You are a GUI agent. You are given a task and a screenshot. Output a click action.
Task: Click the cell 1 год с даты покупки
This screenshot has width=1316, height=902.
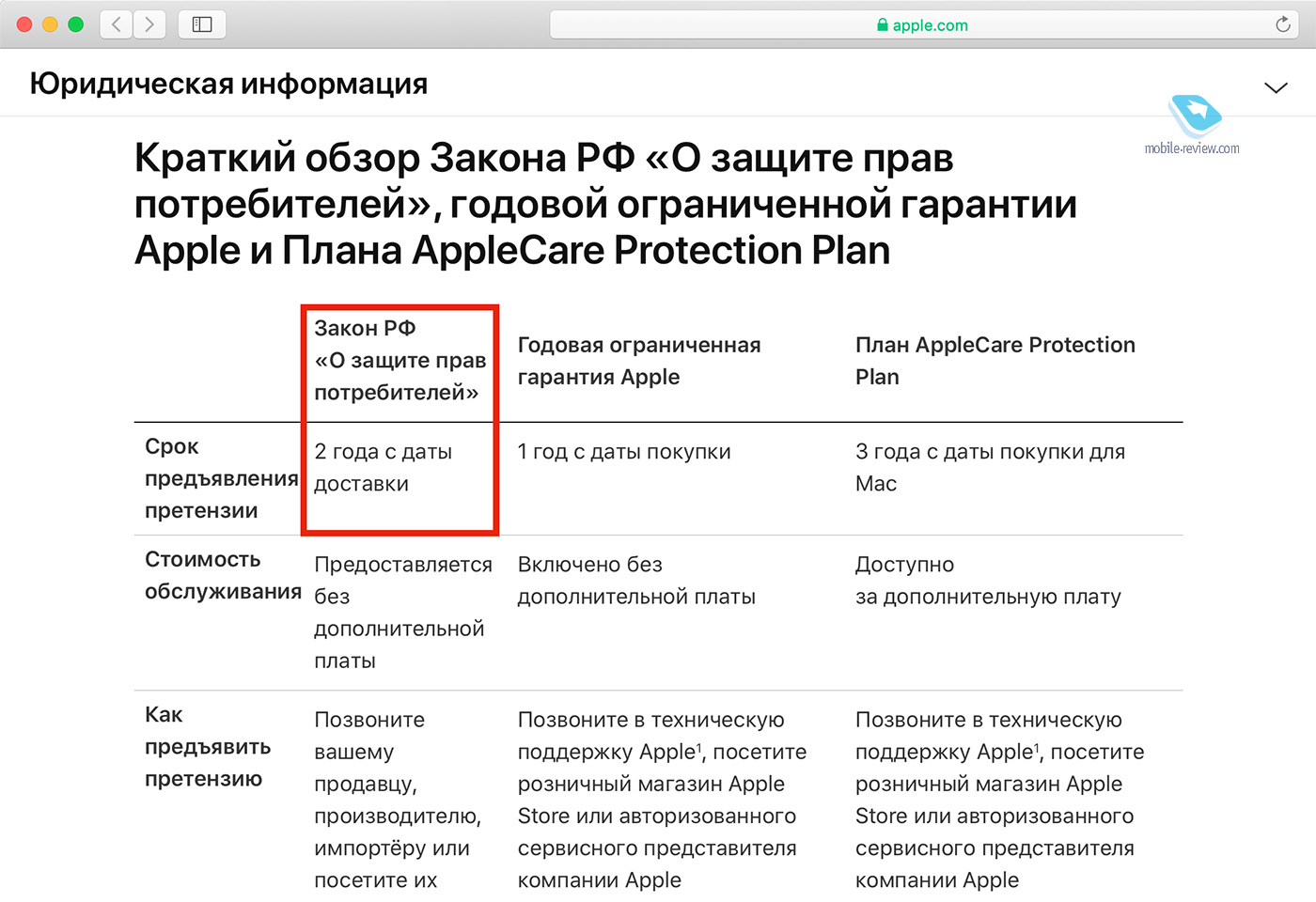click(624, 452)
